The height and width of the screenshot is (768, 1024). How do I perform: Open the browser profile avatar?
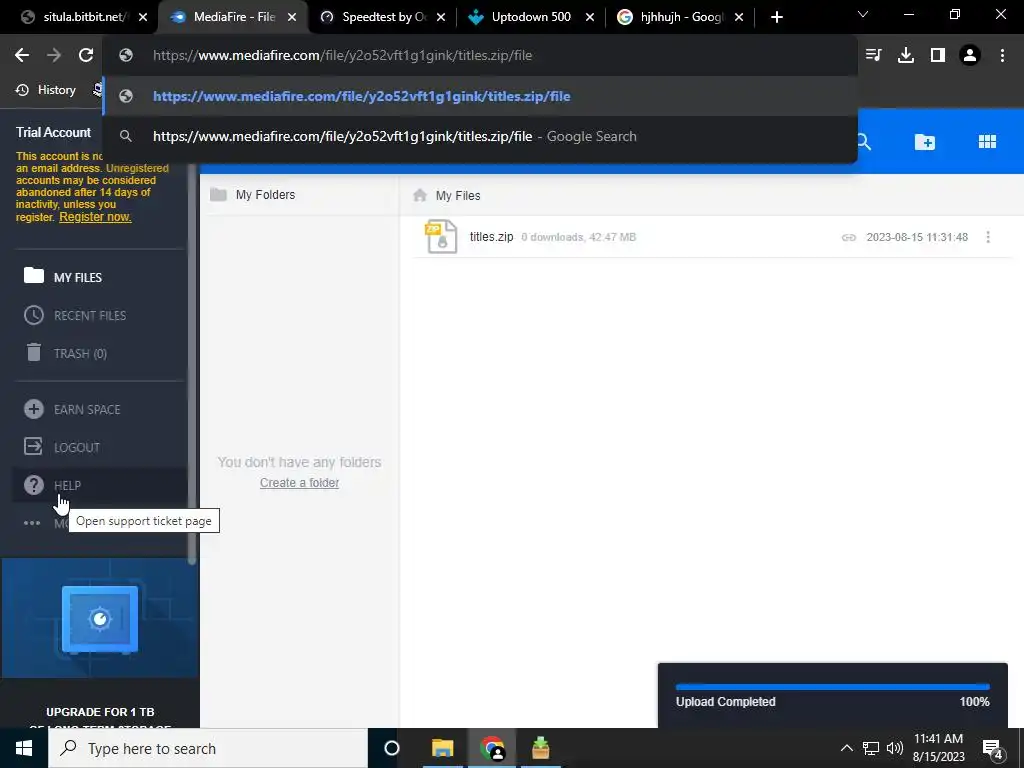970,56
